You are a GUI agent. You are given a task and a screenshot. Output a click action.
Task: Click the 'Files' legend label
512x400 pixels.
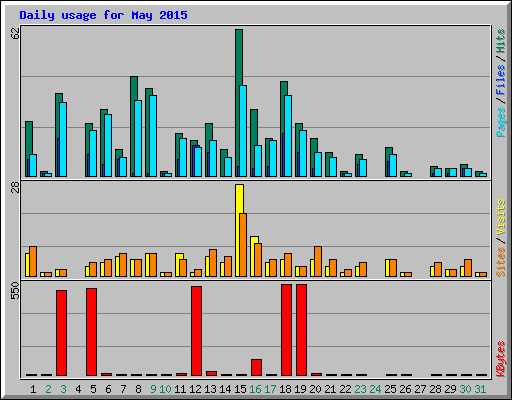(x=500, y=80)
